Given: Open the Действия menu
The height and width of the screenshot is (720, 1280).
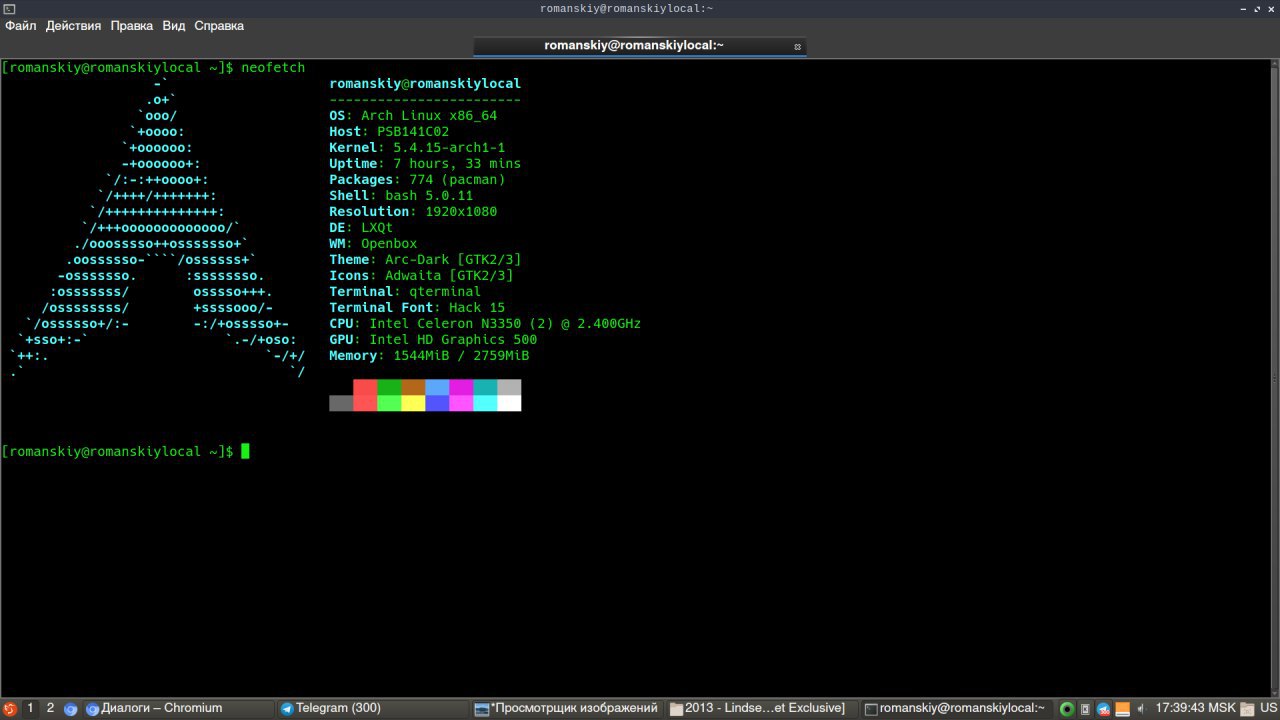Looking at the screenshot, I should (73, 25).
